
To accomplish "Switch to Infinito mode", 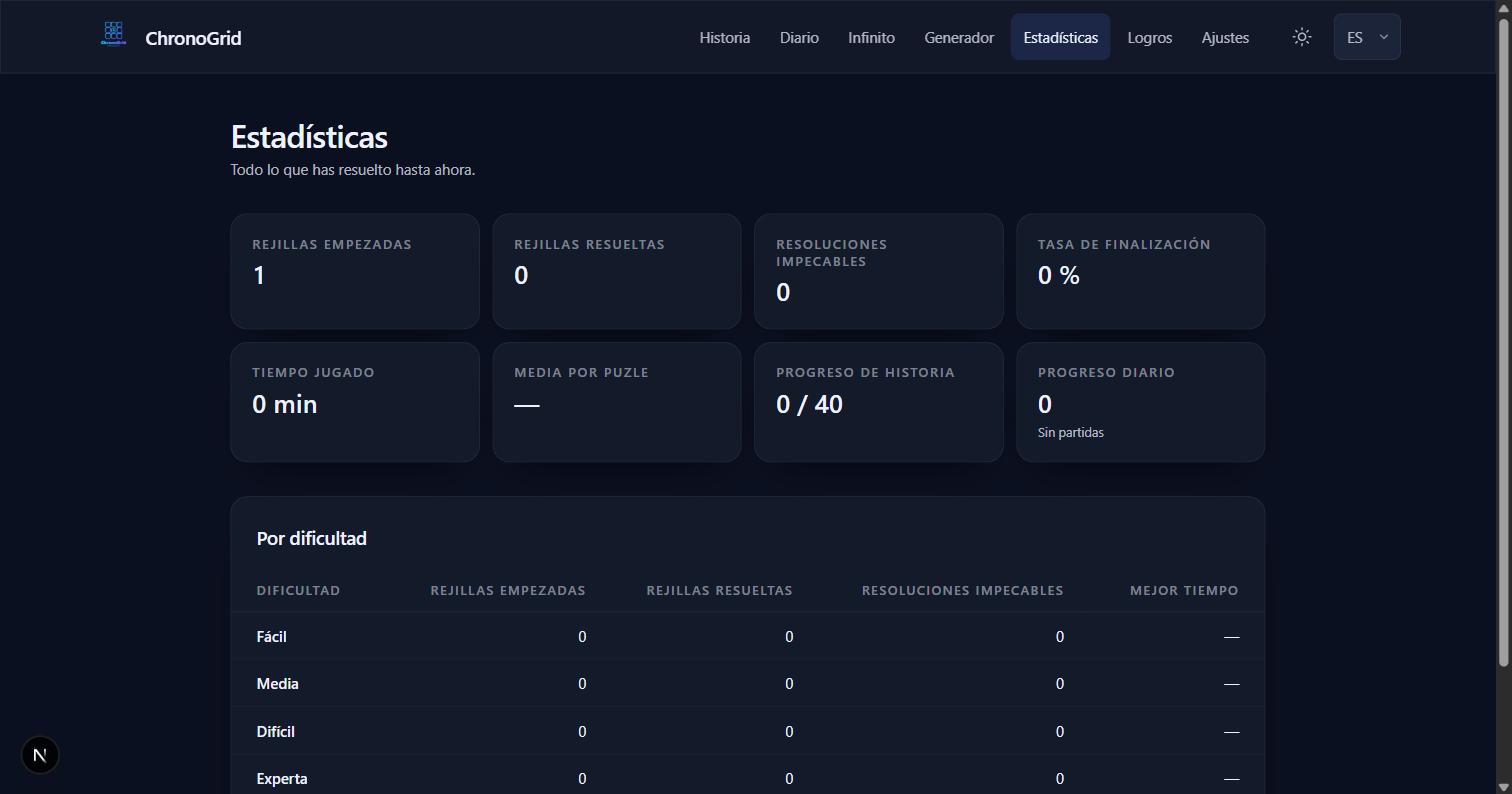I will pos(871,37).
